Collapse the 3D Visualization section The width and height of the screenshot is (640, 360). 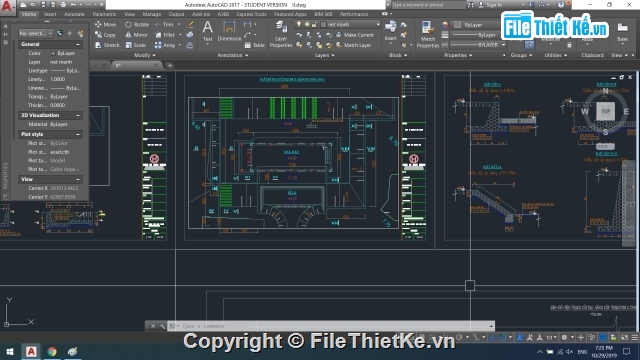(78, 115)
